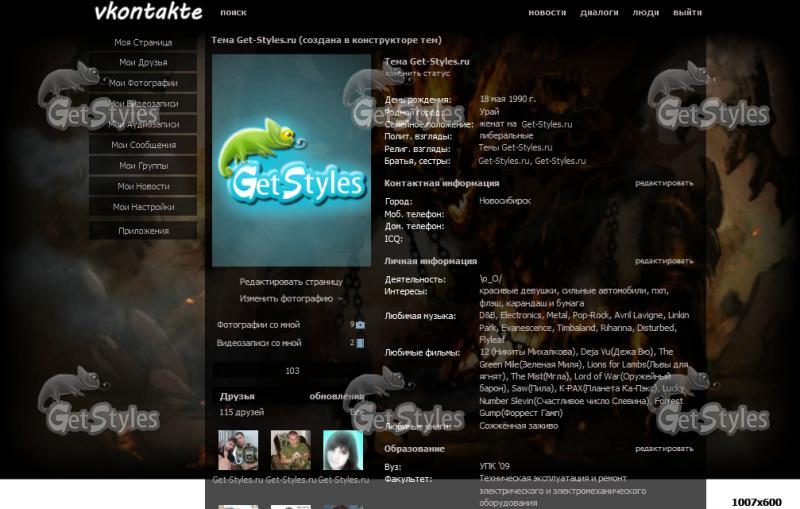The width and height of the screenshot is (800, 509).
Task: Click красивые девушки interest link
Action: 518,291
